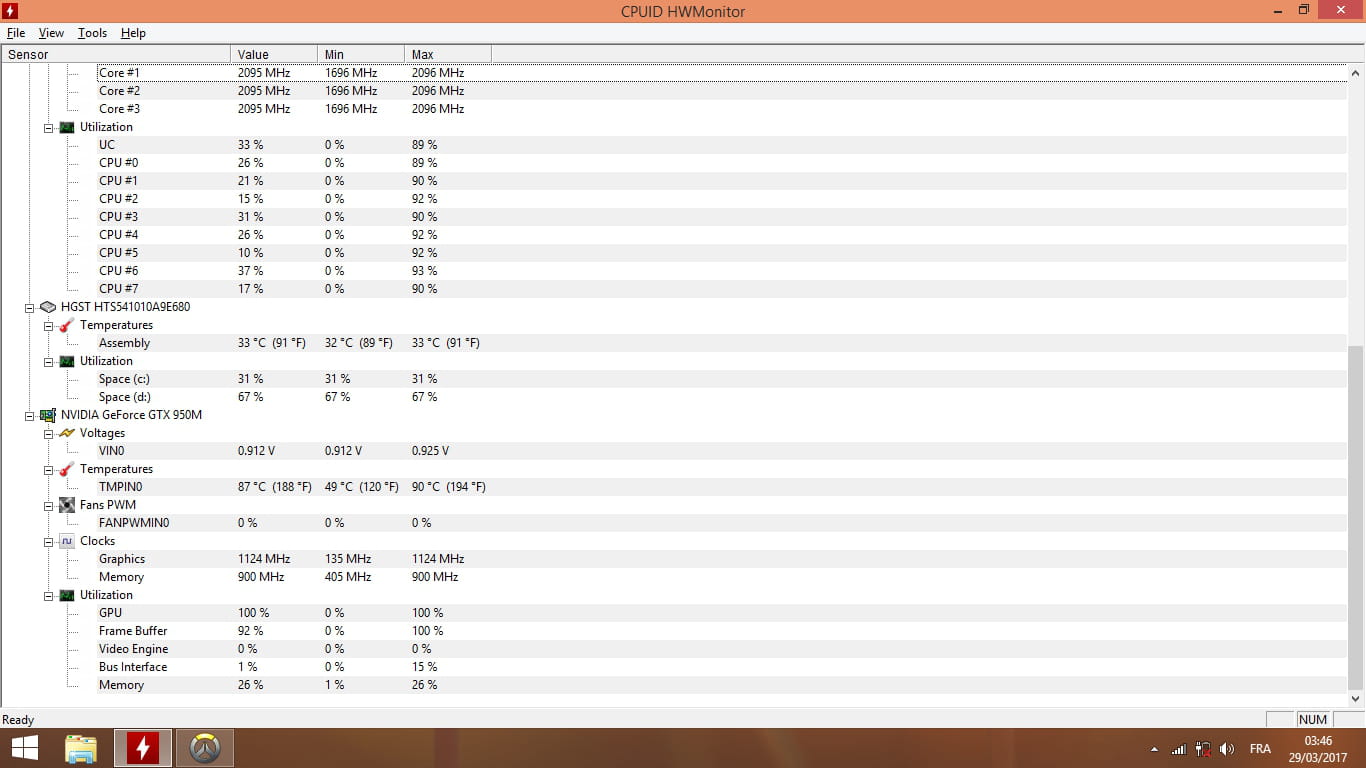Screen dimensions: 1366x768
Task: Switch to Overwatch in the taskbar
Action: coord(205,748)
